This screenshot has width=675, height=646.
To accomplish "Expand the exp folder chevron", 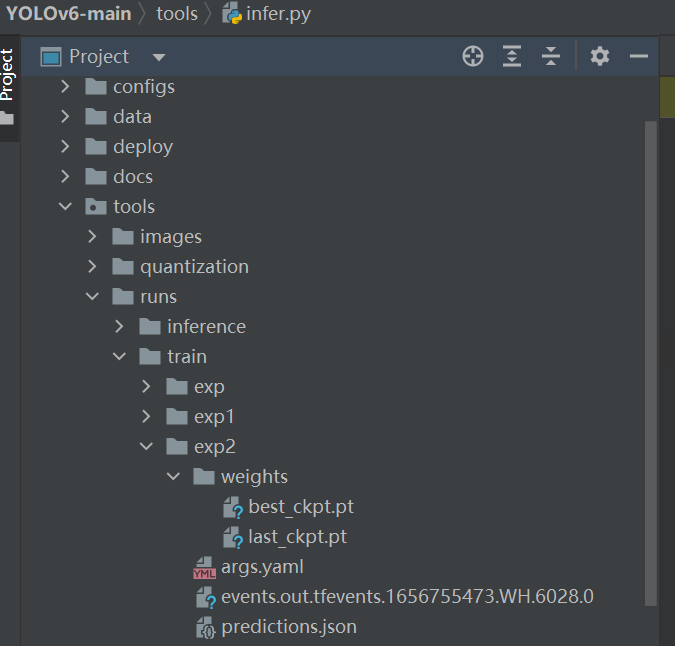I will (146, 386).
